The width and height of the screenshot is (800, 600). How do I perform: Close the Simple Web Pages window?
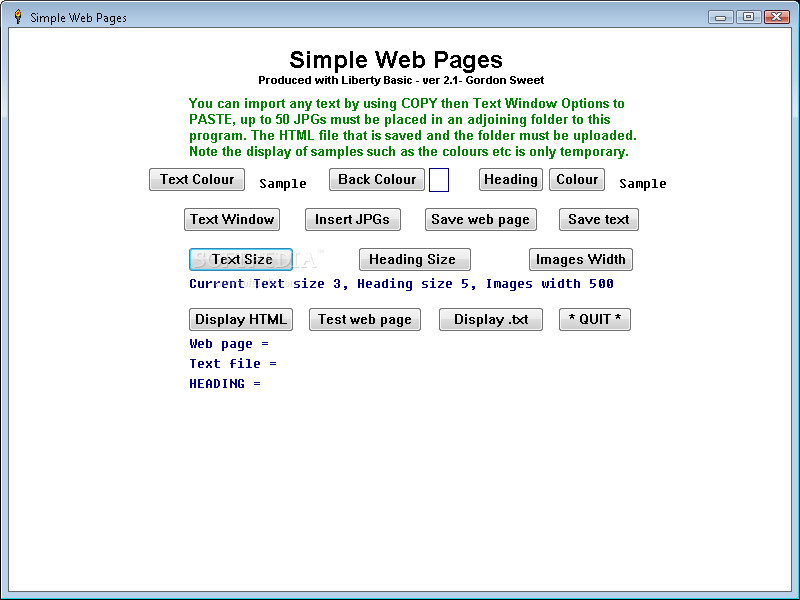(x=777, y=17)
